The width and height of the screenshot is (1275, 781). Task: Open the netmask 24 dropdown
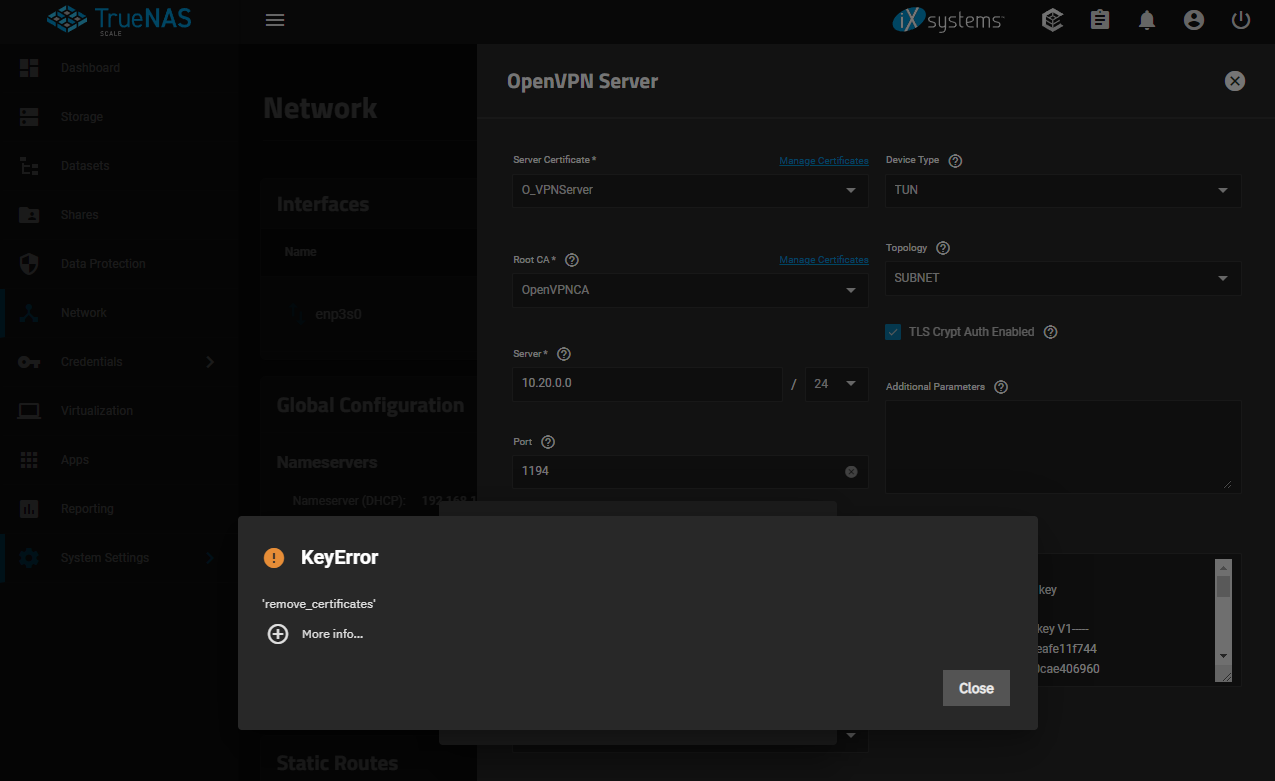(x=837, y=384)
